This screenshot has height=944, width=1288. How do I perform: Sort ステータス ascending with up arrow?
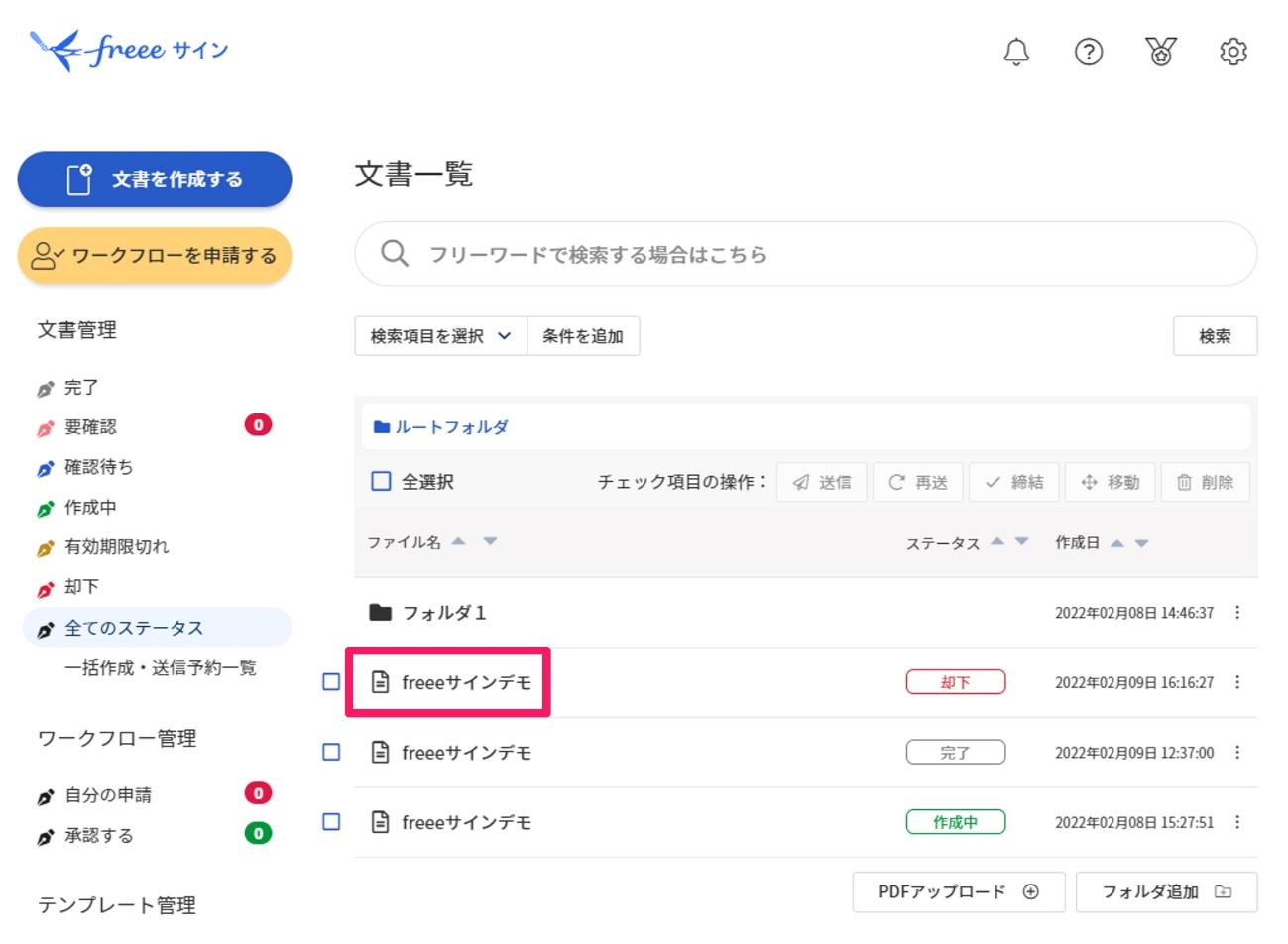coord(997,541)
